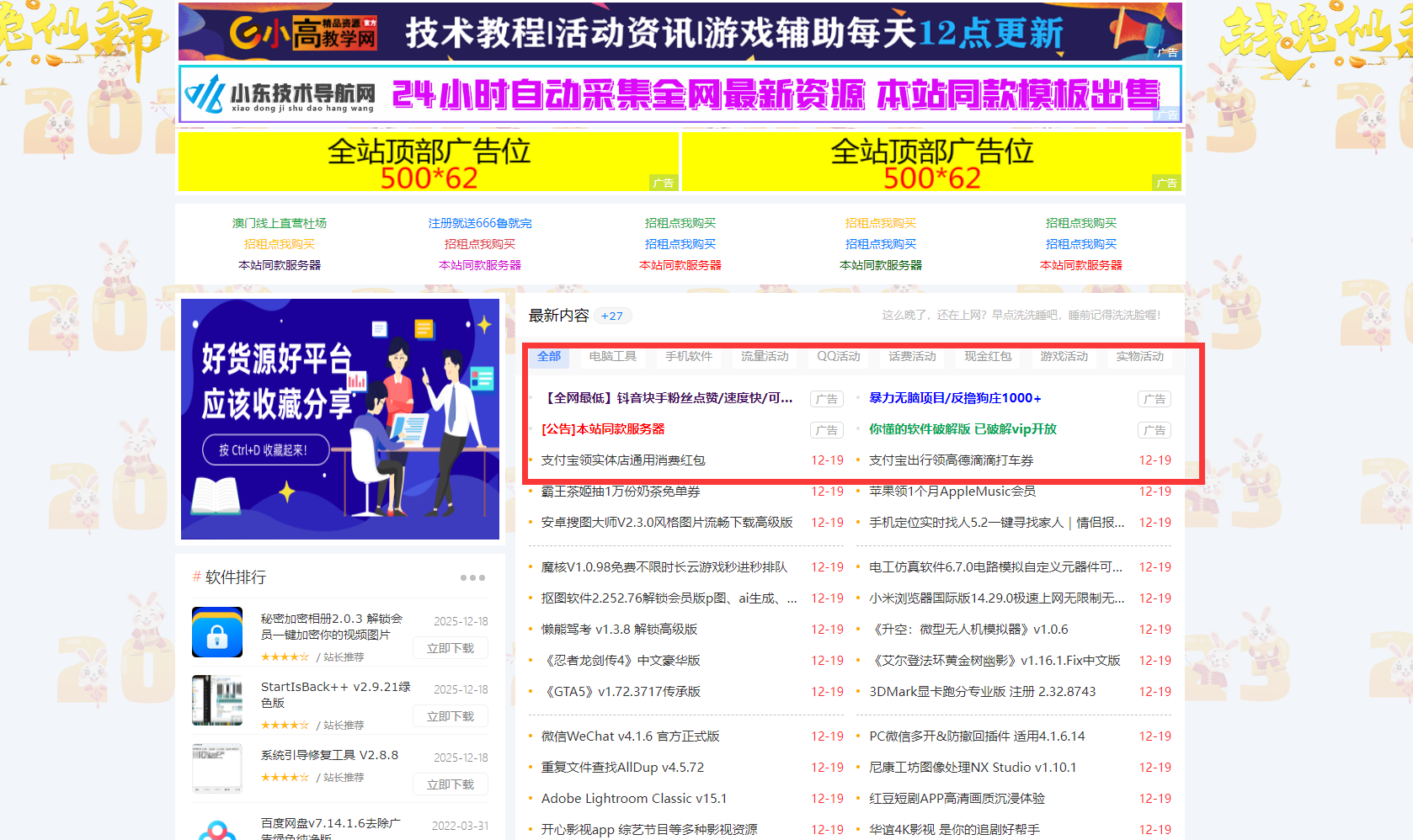Click the Baidu Netdisk app icon

coord(217,830)
